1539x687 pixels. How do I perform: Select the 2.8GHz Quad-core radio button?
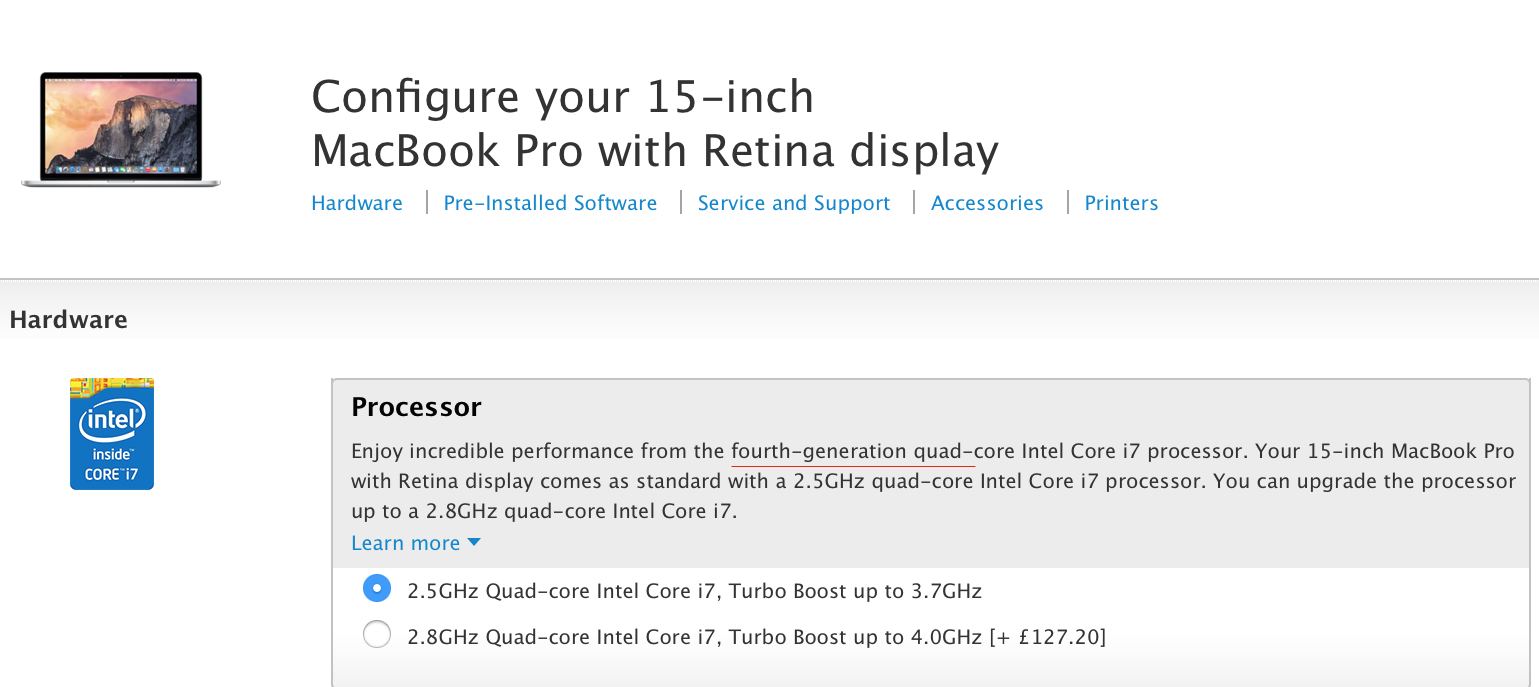377,634
